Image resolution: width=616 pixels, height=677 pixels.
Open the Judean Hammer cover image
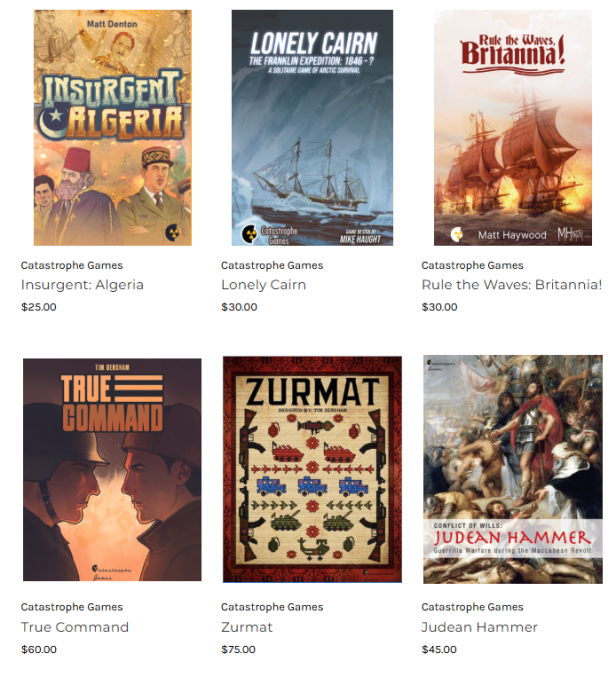(x=513, y=469)
